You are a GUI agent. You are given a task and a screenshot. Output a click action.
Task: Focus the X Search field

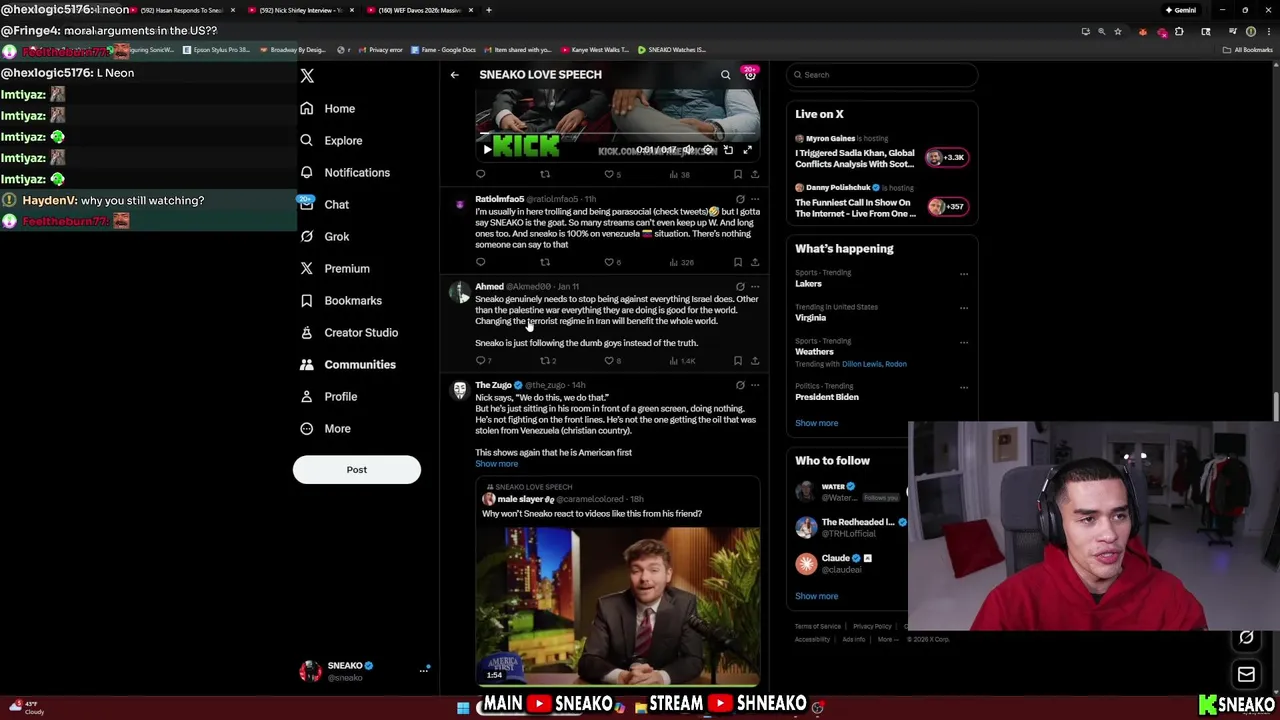coord(881,75)
